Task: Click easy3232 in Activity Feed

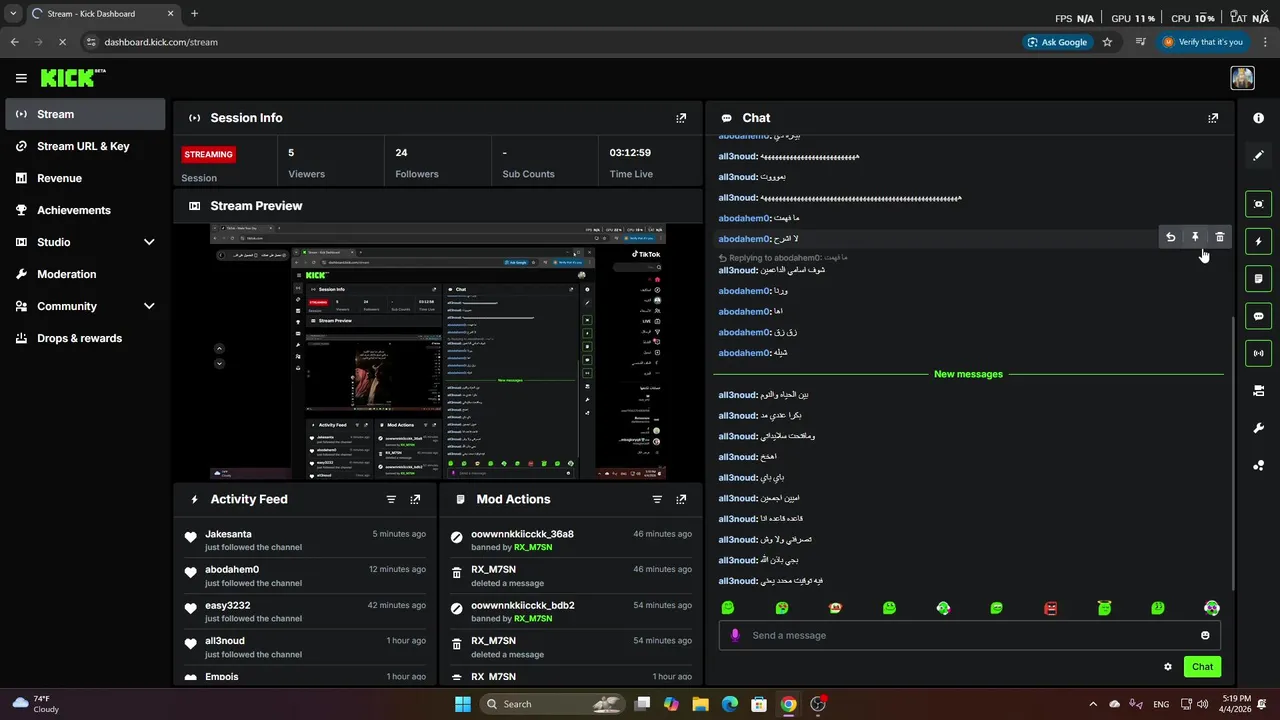Action: point(228,605)
